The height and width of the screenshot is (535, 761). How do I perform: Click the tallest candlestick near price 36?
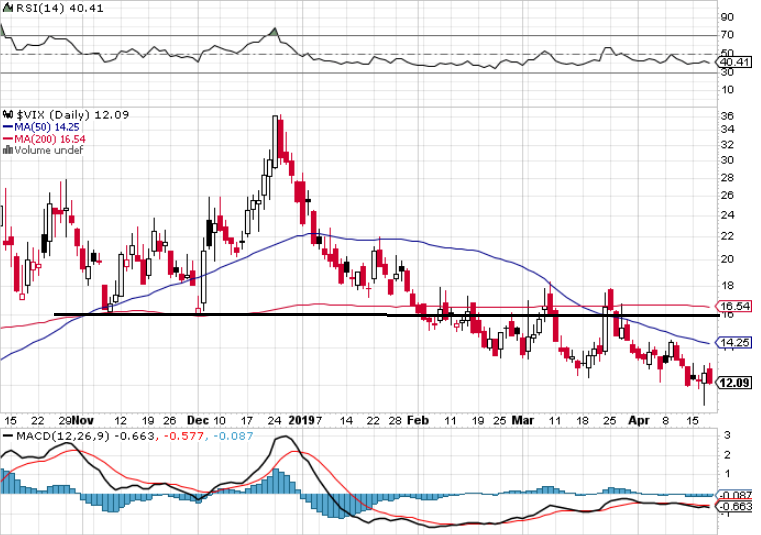coord(276,135)
